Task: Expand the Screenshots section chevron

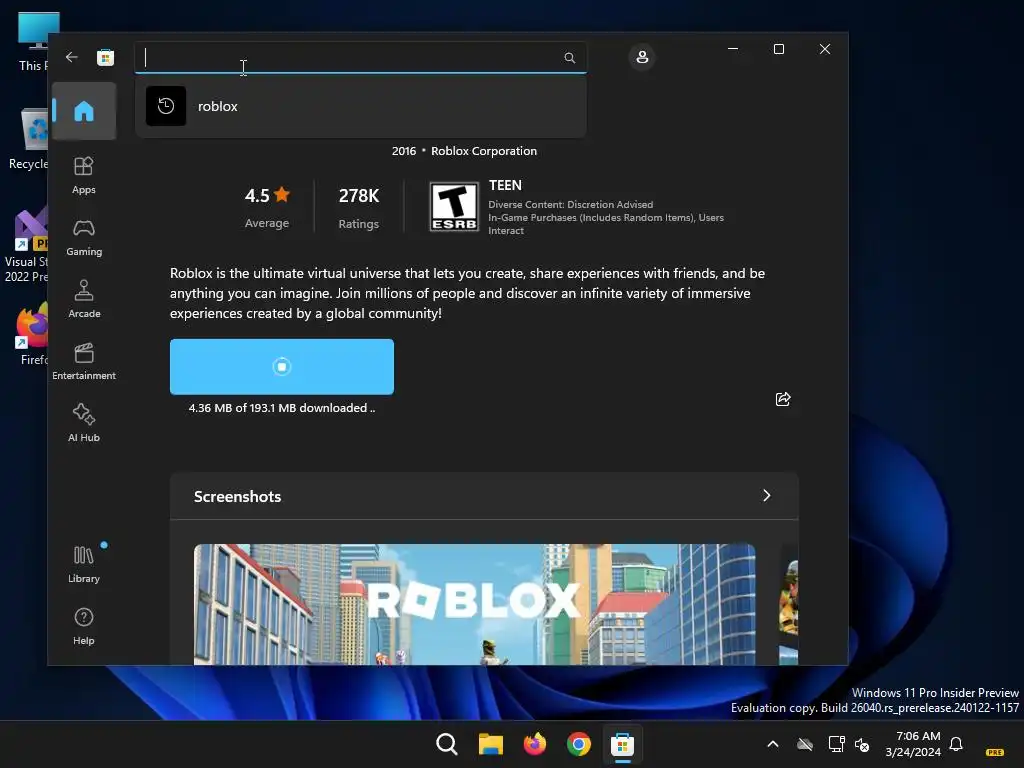Action: (x=767, y=496)
